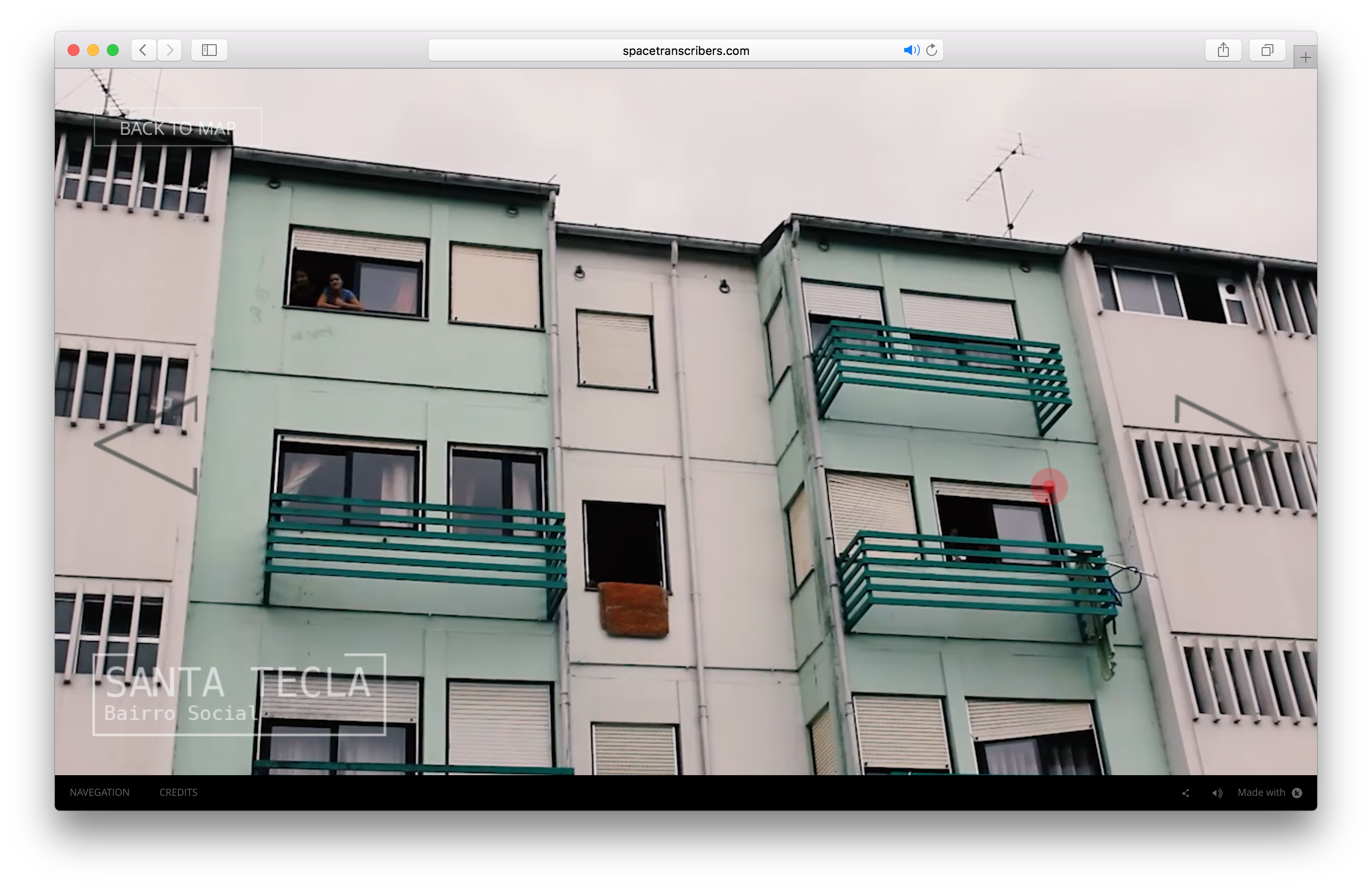Viewport: 1372px width, 889px height.
Task: Open the Safari share sheet icon
Action: tap(1223, 50)
